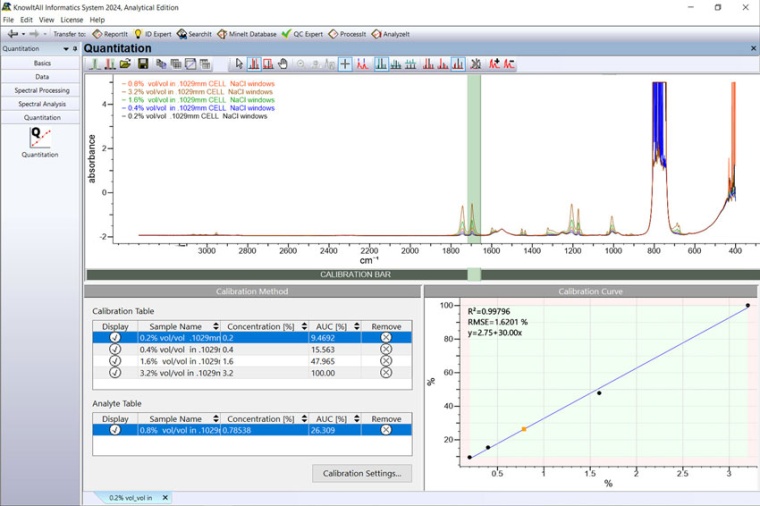Toggle display of 1.6% vol/vol calibration row
Image resolution: width=760 pixels, height=506 pixels.
(115, 361)
